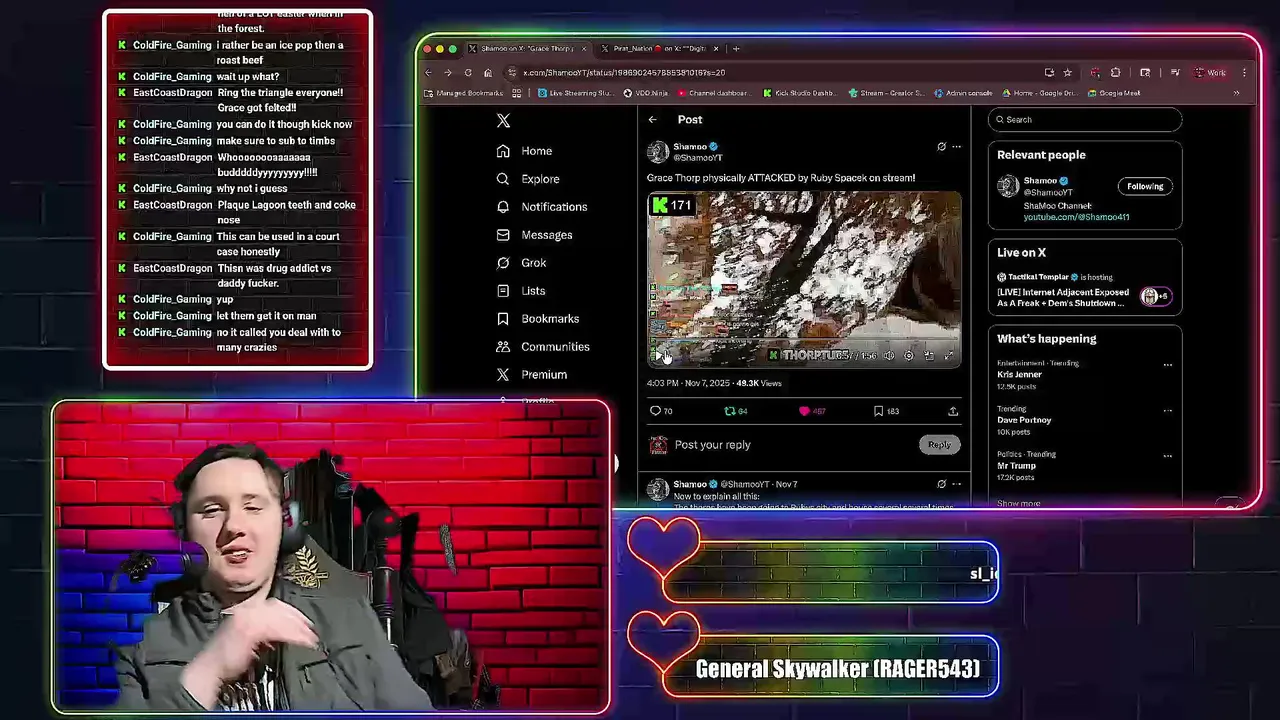
Task: Enter video fullscreen mode
Action: click(949, 355)
